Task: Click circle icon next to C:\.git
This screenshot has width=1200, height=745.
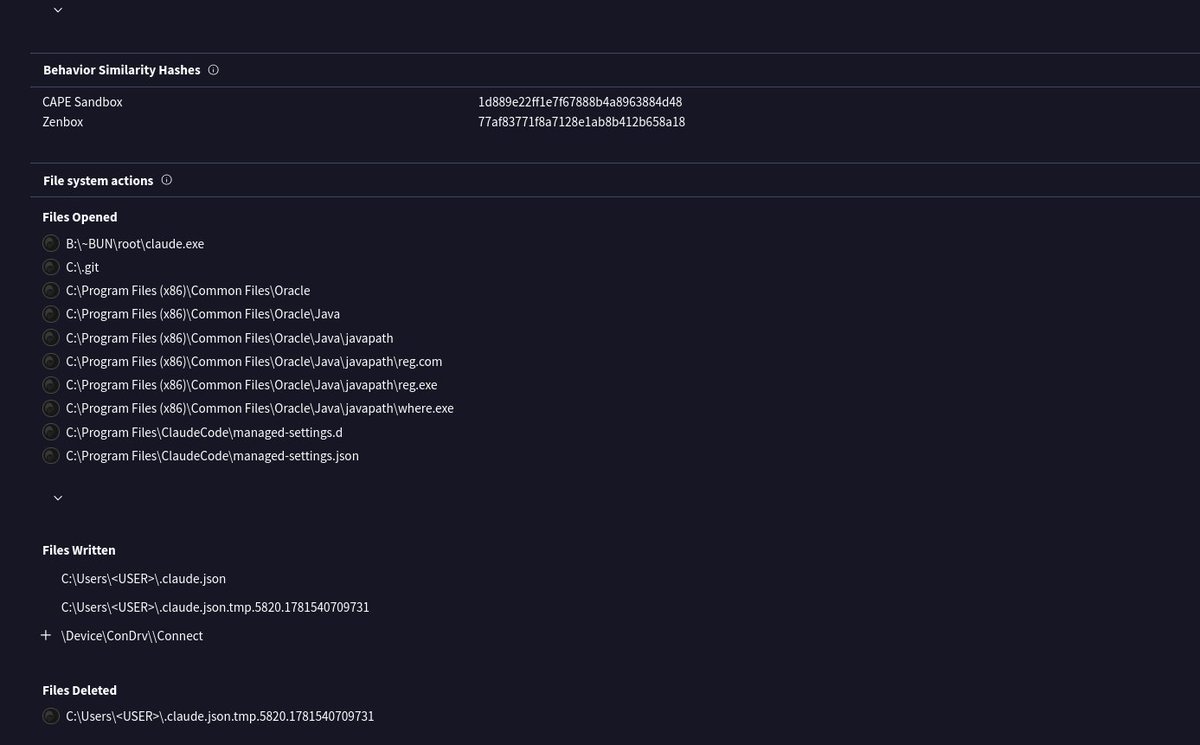Action: (51, 267)
